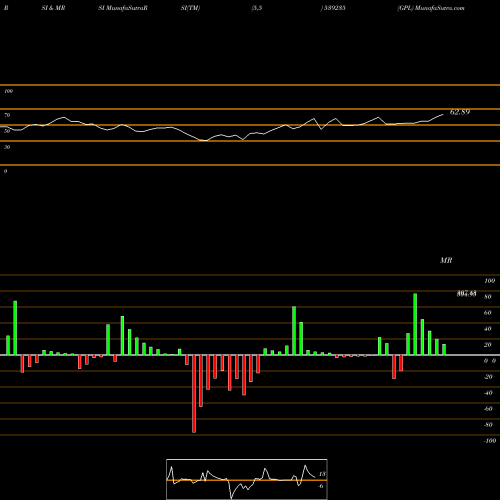The width and height of the screenshot is (500, 500).
Task: Click the 13 label in the mini chart
Action: 322,474
